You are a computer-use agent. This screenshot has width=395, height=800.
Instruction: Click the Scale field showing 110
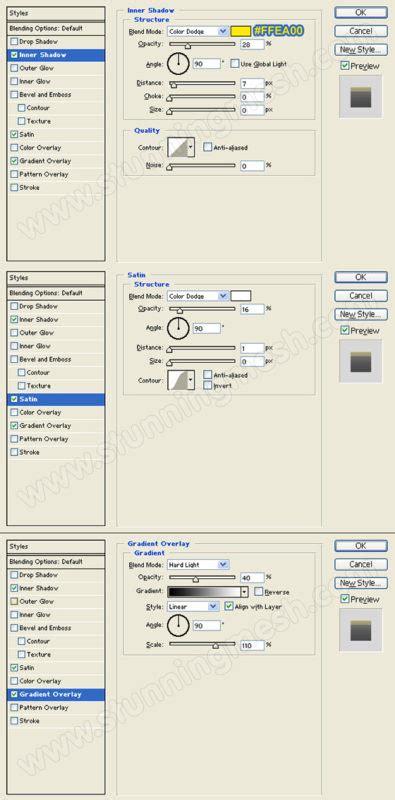click(252, 645)
